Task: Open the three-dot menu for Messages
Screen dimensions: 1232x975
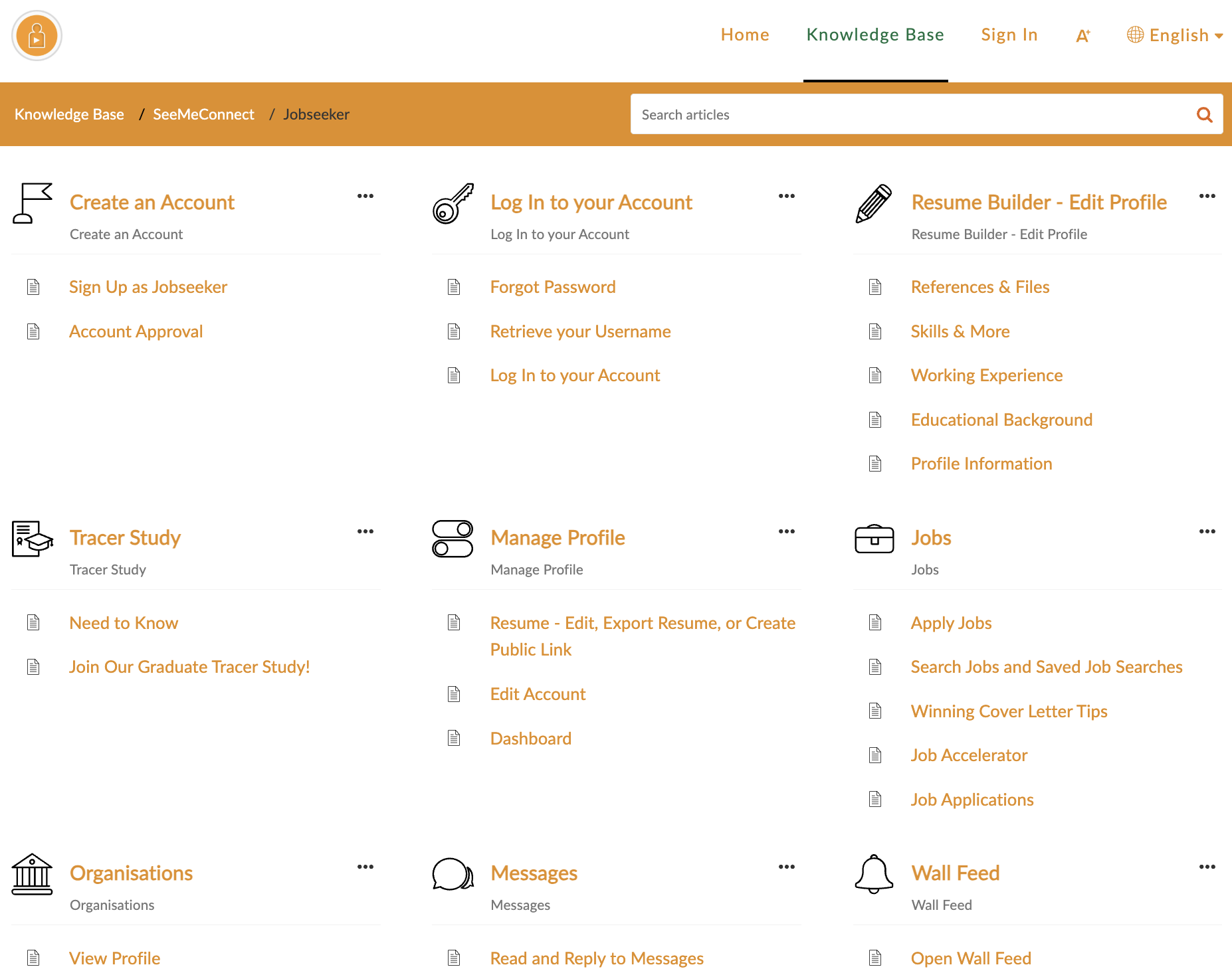Action: (787, 867)
